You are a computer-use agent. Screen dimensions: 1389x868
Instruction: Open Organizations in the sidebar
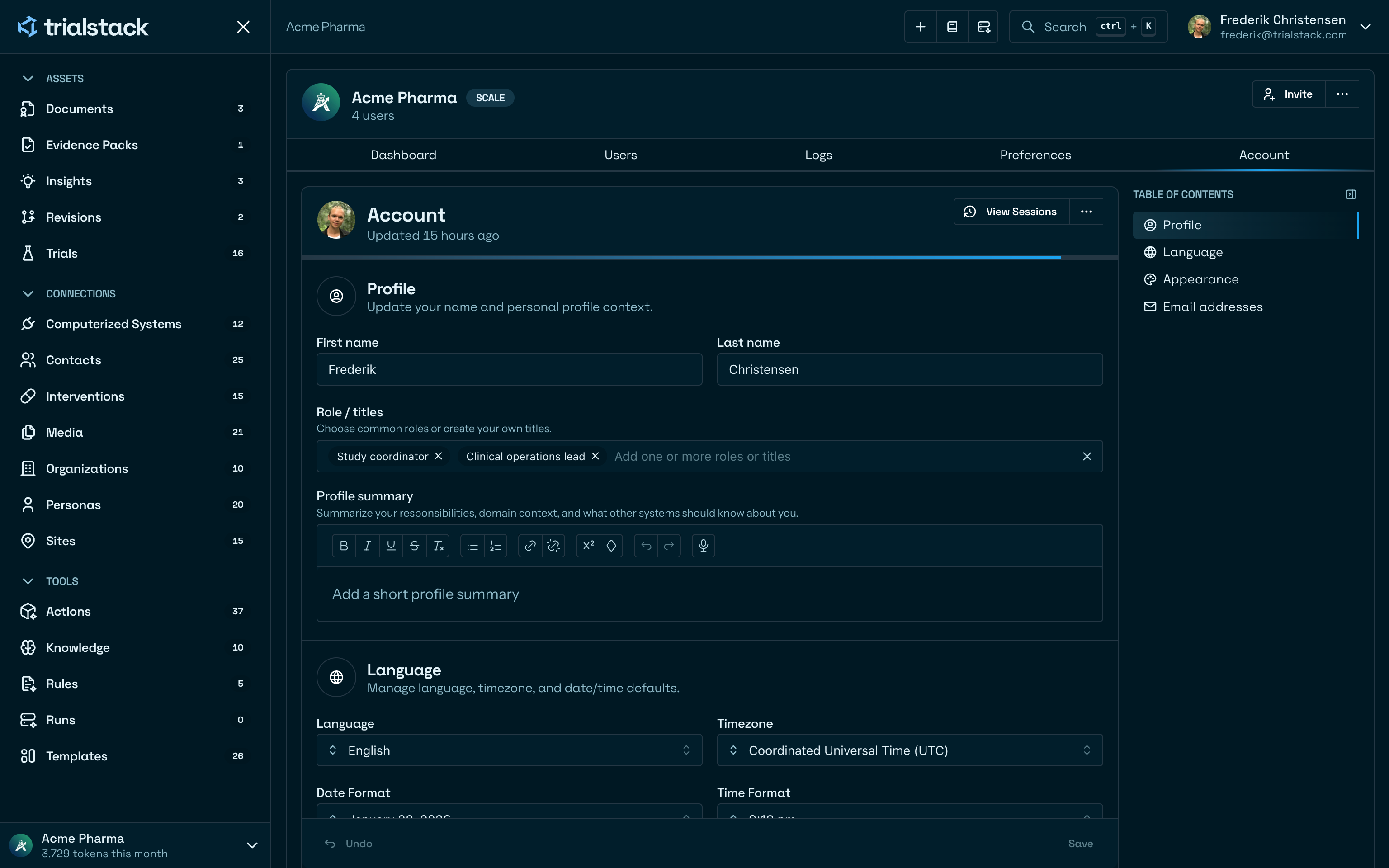click(x=136, y=468)
